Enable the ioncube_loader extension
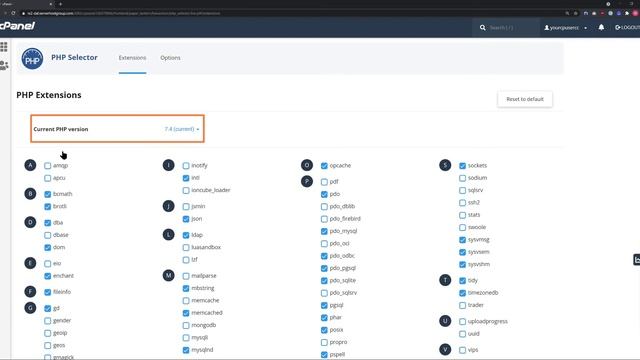Image resolution: width=640 pixels, height=360 pixels. click(x=186, y=191)
